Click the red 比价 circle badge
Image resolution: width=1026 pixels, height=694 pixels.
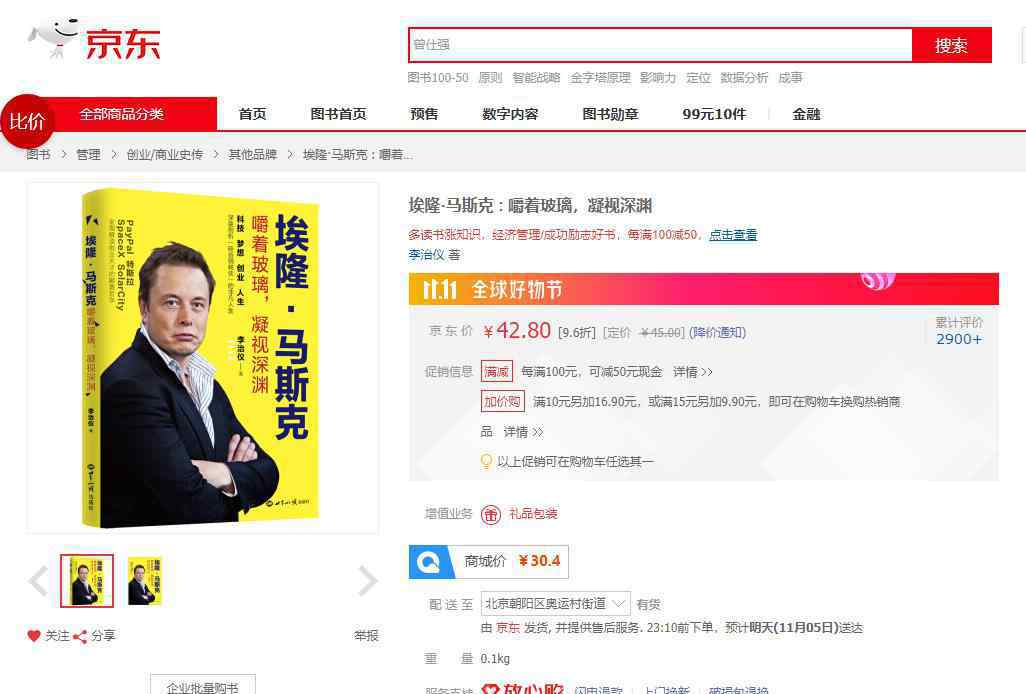[27, 121]
